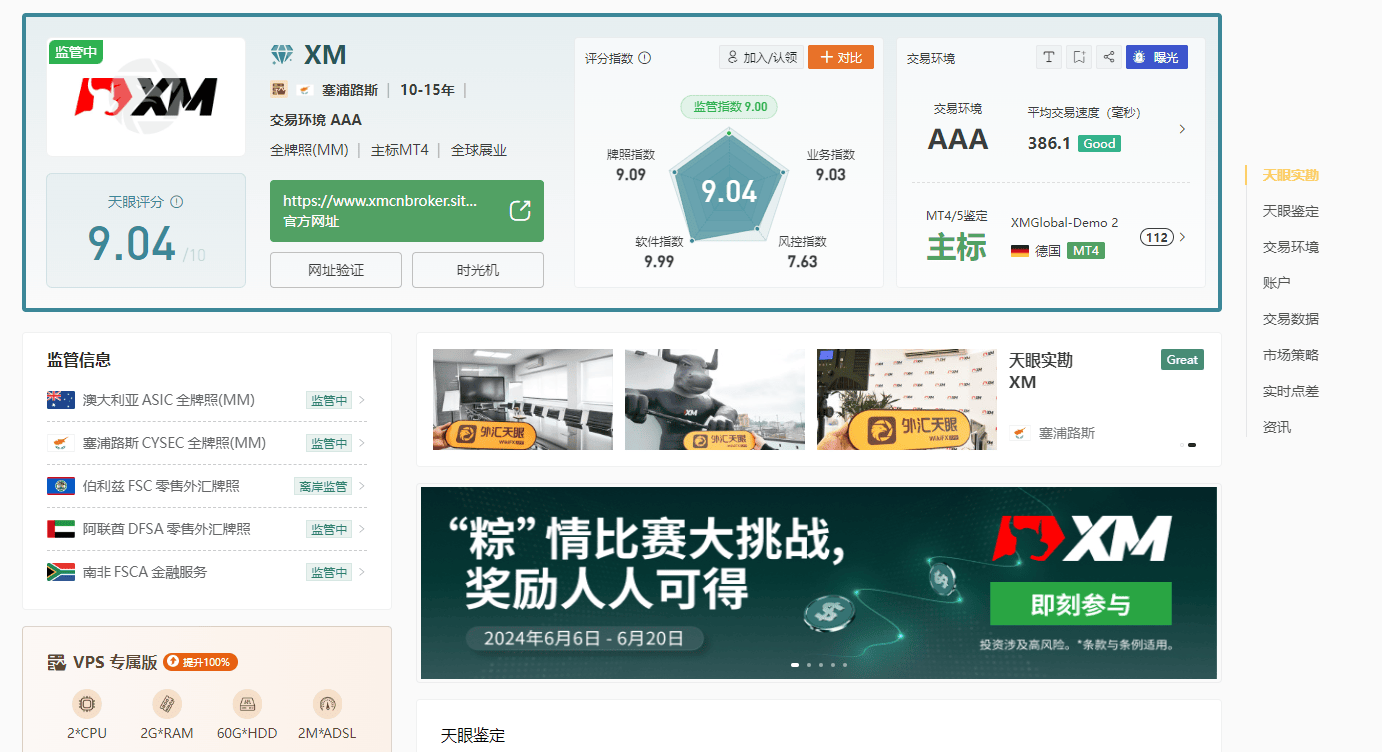
Task: Click the green Good speed badge
Action: 1099,143
